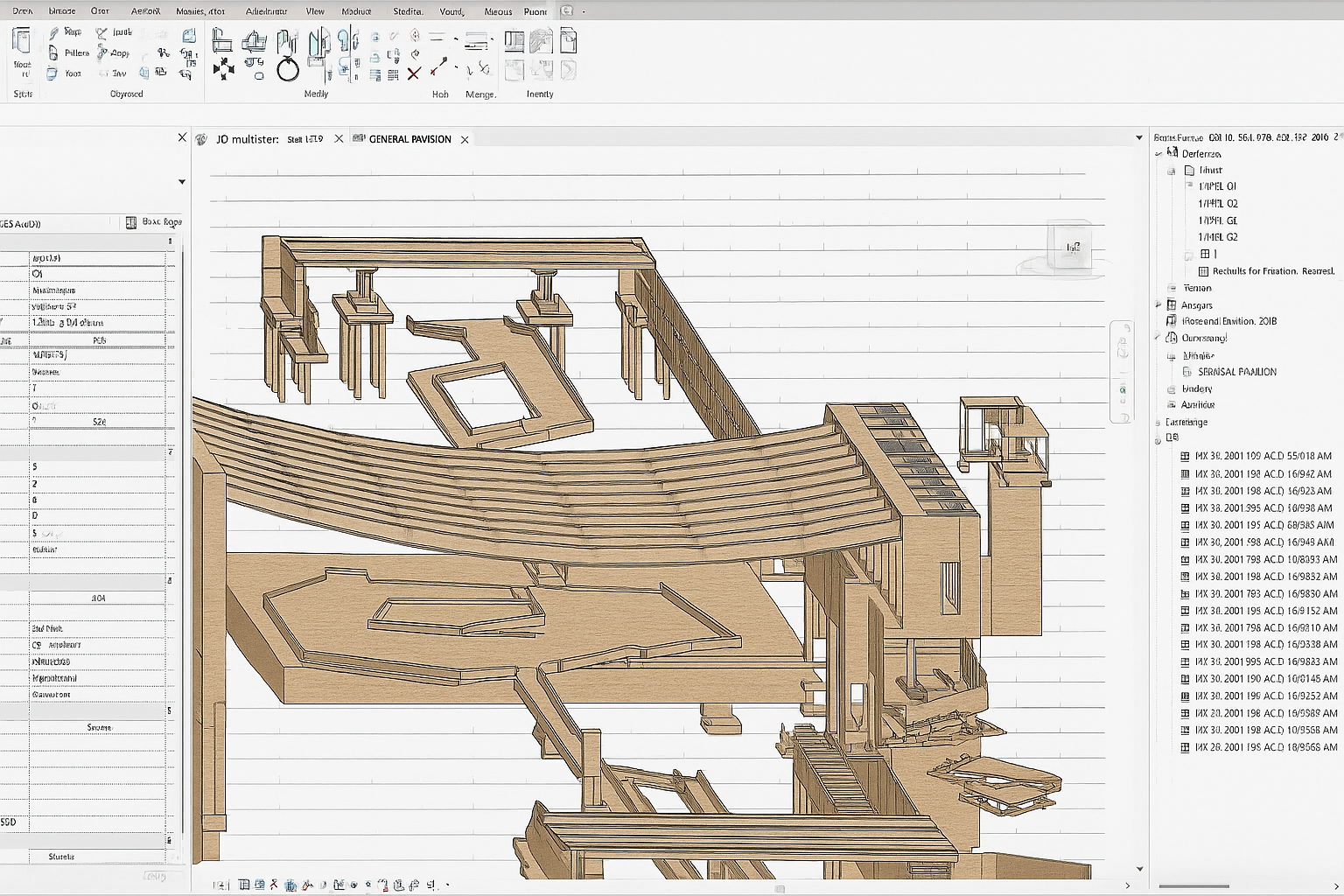
Task: Click the large circle icon in Medify group
Action: coord(288,70)
